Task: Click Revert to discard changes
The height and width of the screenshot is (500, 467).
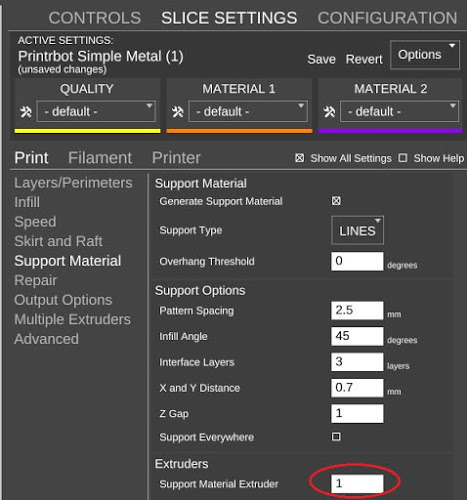Action: (364, 59)
